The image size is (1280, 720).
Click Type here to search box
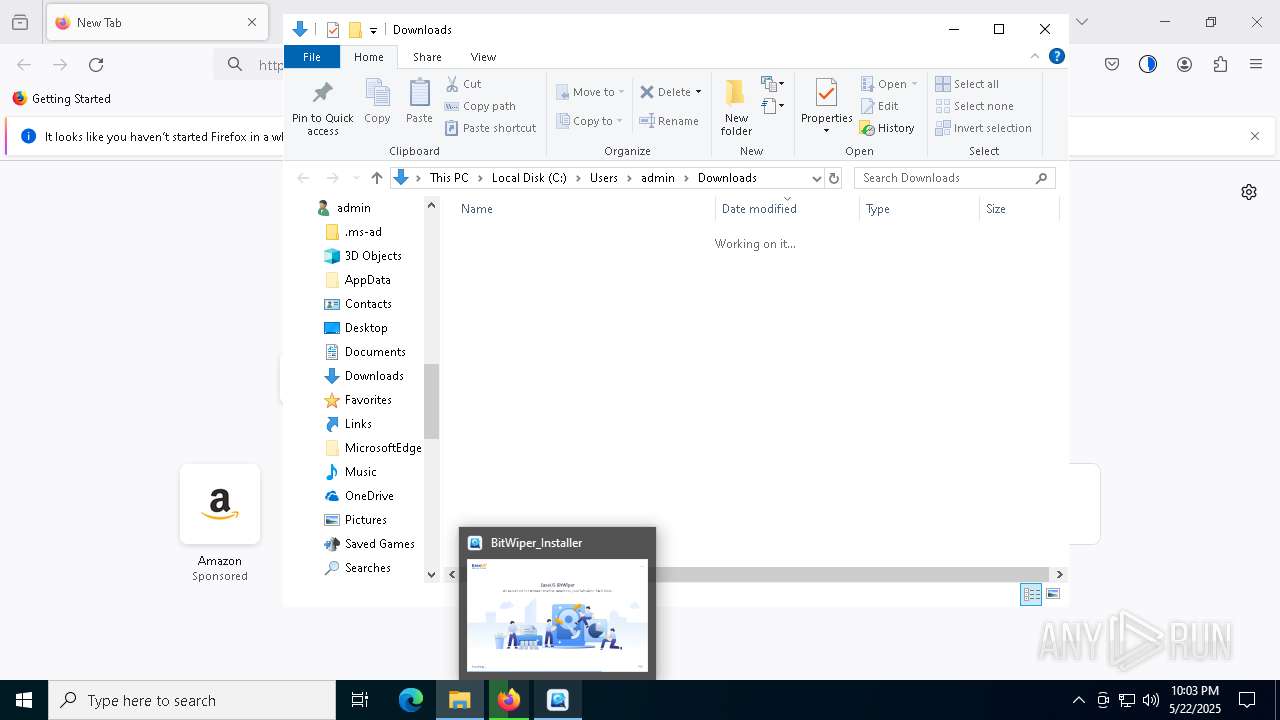click(192, 700)
